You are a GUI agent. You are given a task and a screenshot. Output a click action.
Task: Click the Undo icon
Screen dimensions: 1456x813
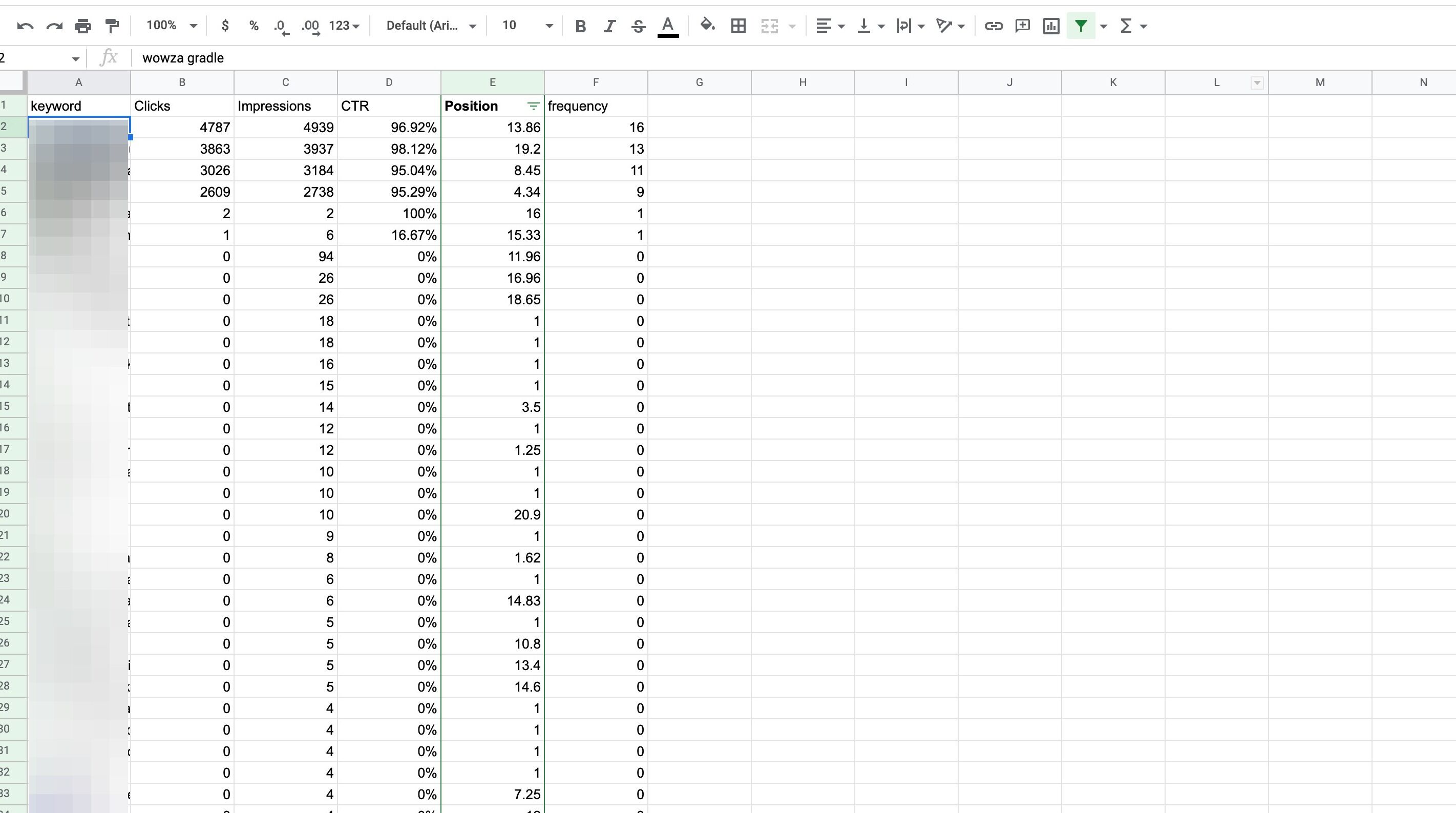(26, 26)
